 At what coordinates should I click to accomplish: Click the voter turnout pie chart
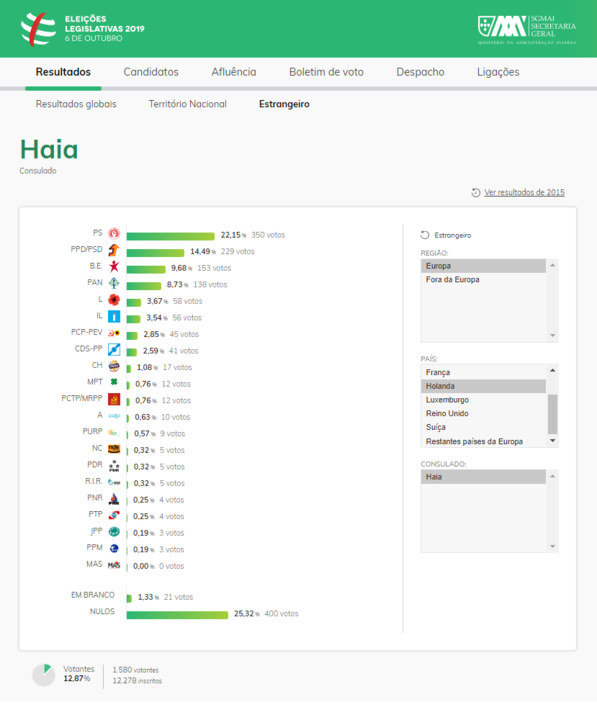(x=44, y=675)
